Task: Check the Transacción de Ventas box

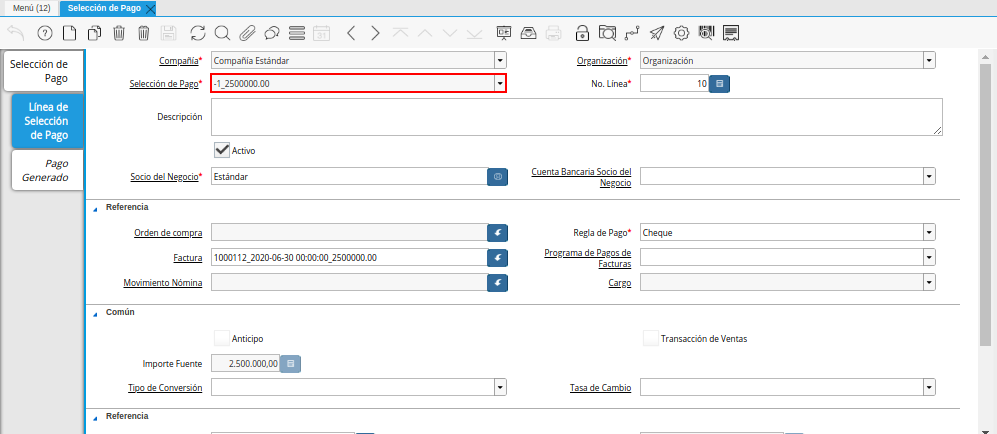Action: 650,338
